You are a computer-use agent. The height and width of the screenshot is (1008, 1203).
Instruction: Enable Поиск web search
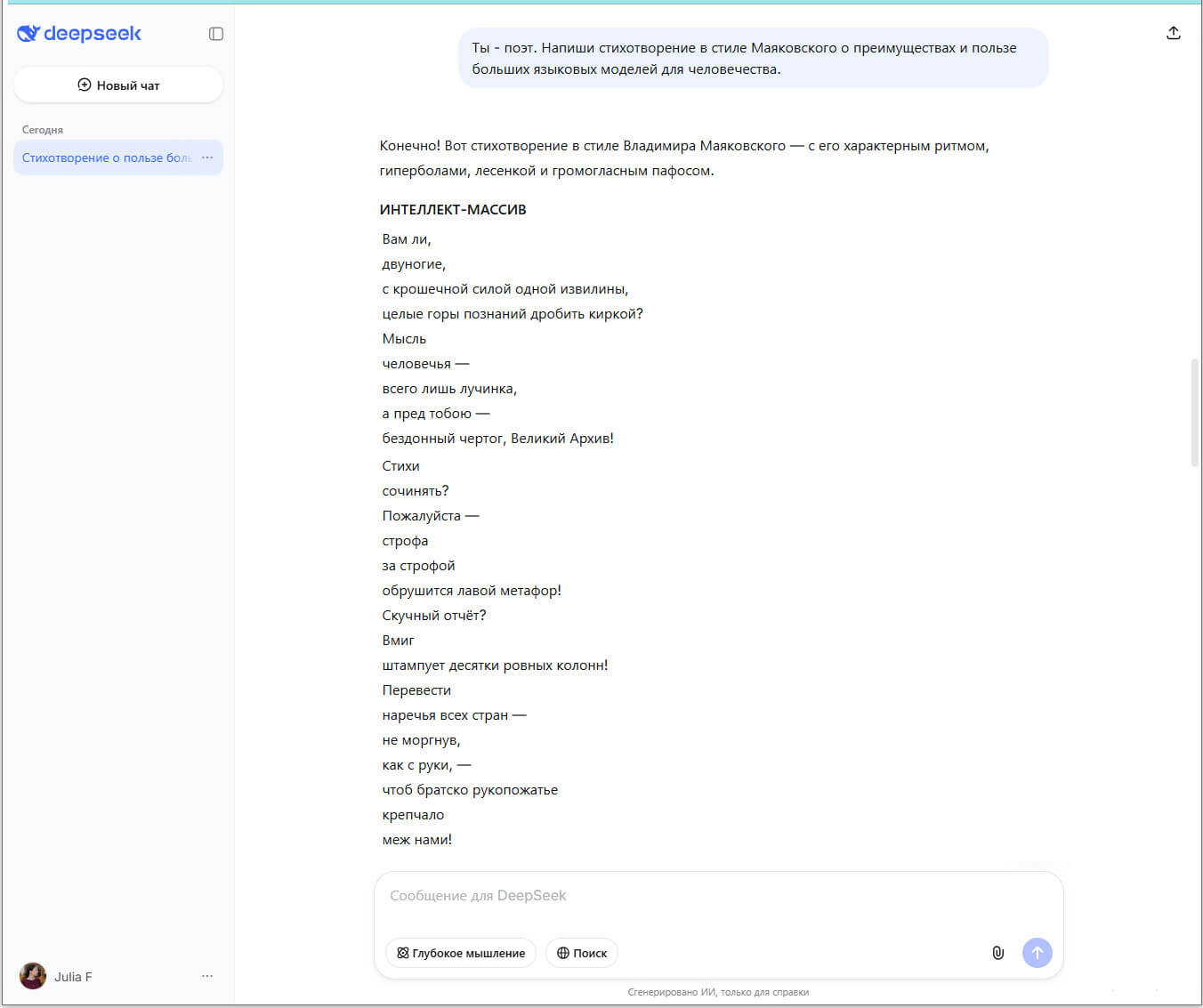[x=581, y=953]
